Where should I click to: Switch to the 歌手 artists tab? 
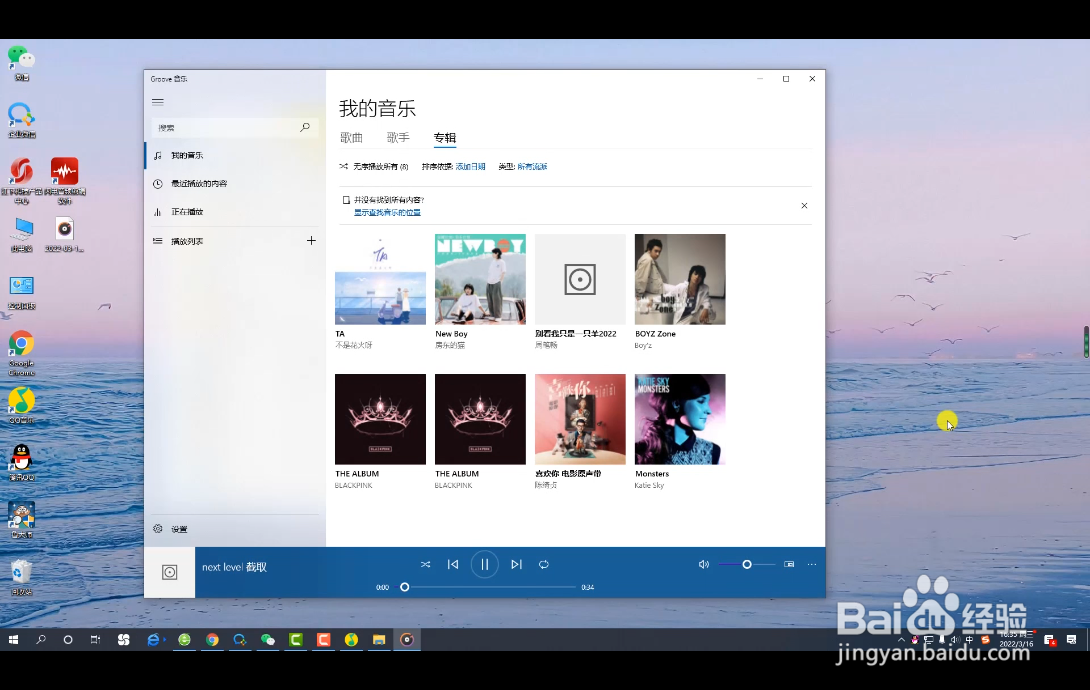coord(398,138)
